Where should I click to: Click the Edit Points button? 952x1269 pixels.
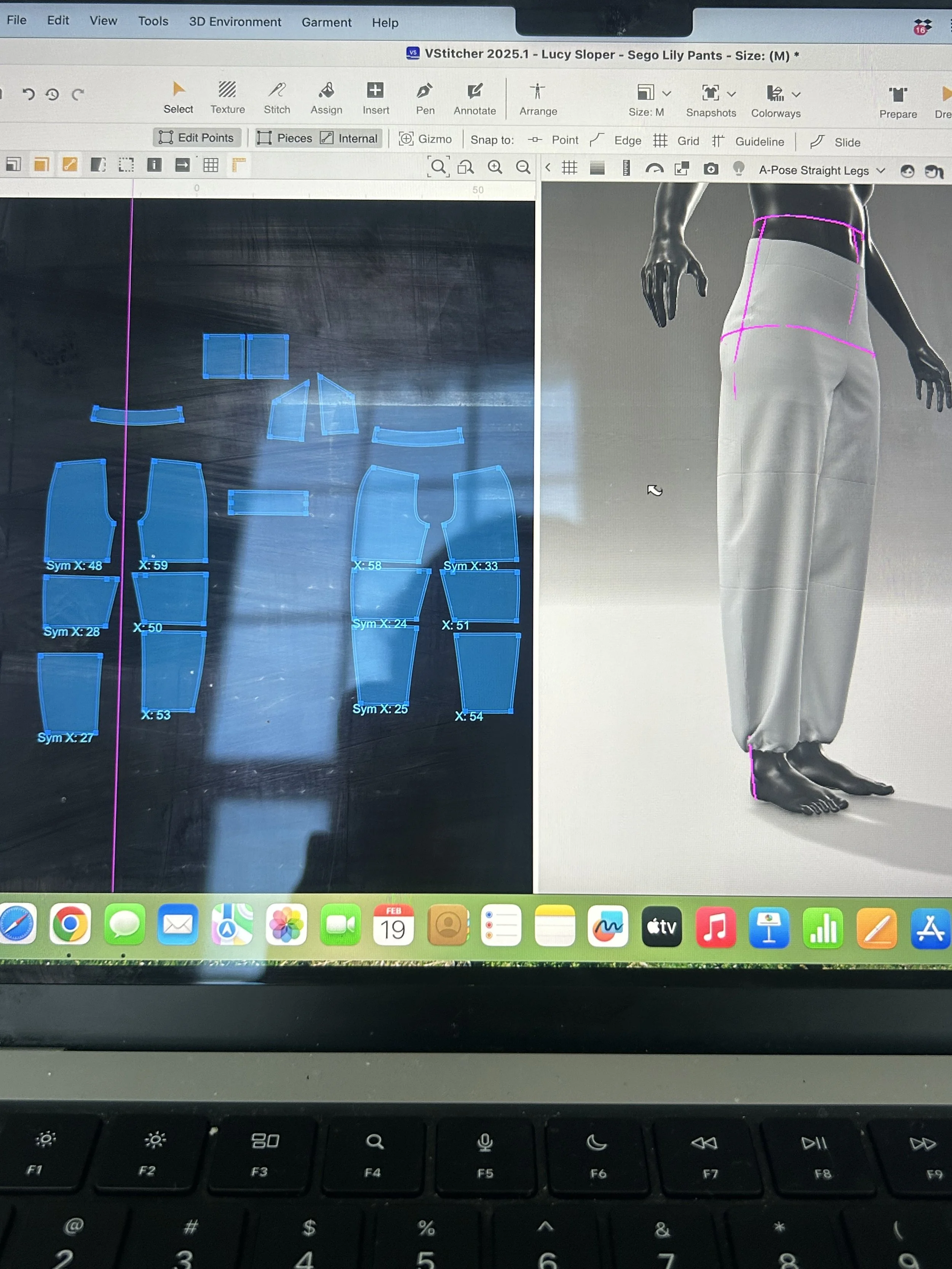pos(197,138)
